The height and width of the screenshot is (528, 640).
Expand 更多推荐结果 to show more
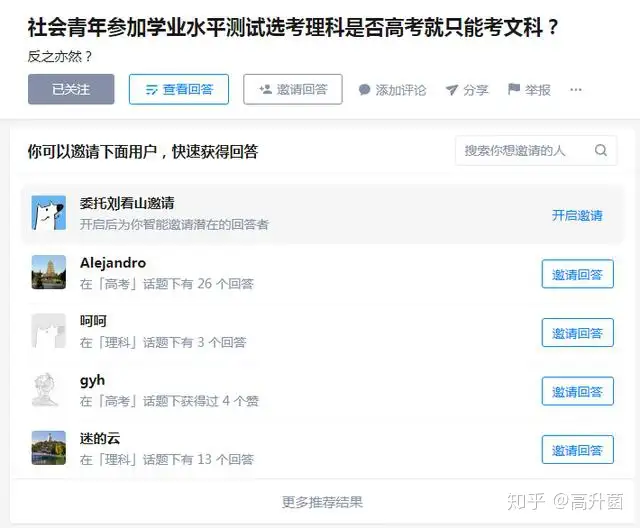tap(322, 501)
